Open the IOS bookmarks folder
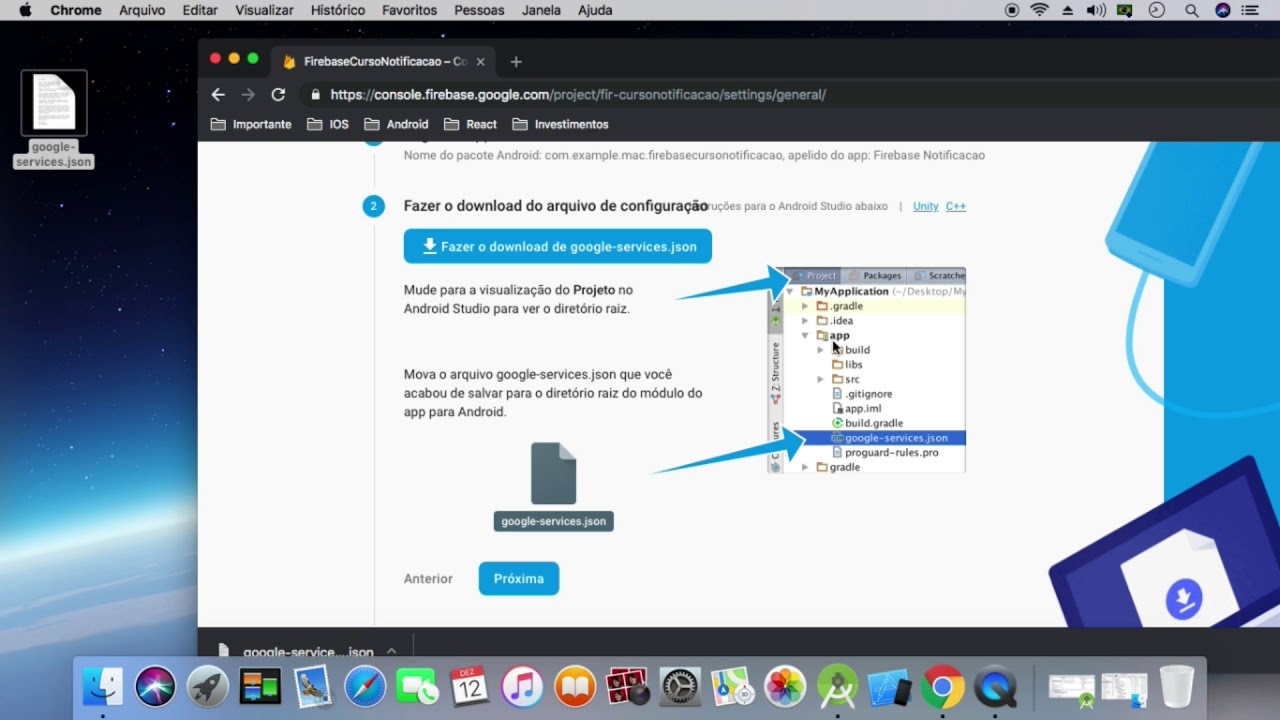This screenshot has height=720, width=1280. (328, 124)
